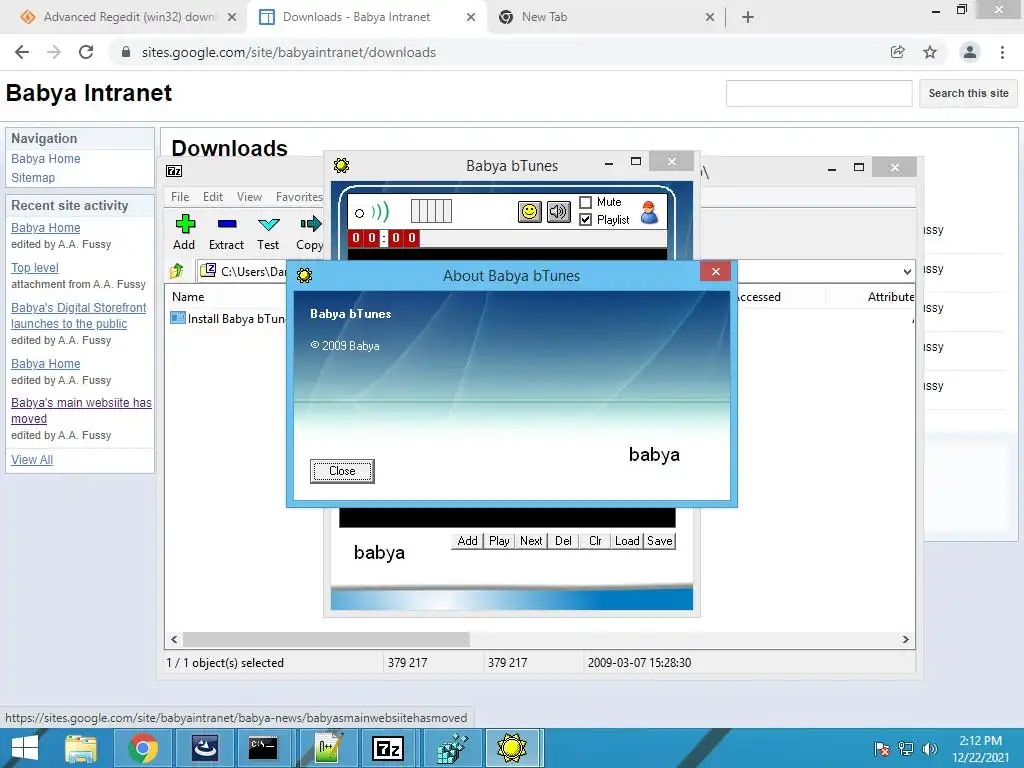Screen dimensions: 1024x768
Task: Open the 7-Zip Edit menu
Action: click(213, 197)
